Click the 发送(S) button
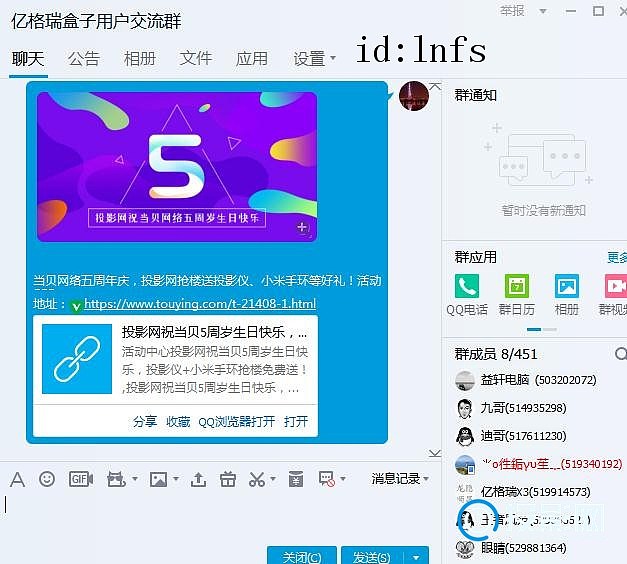Viewport: 627px width, 564px height. click(371, 556)
